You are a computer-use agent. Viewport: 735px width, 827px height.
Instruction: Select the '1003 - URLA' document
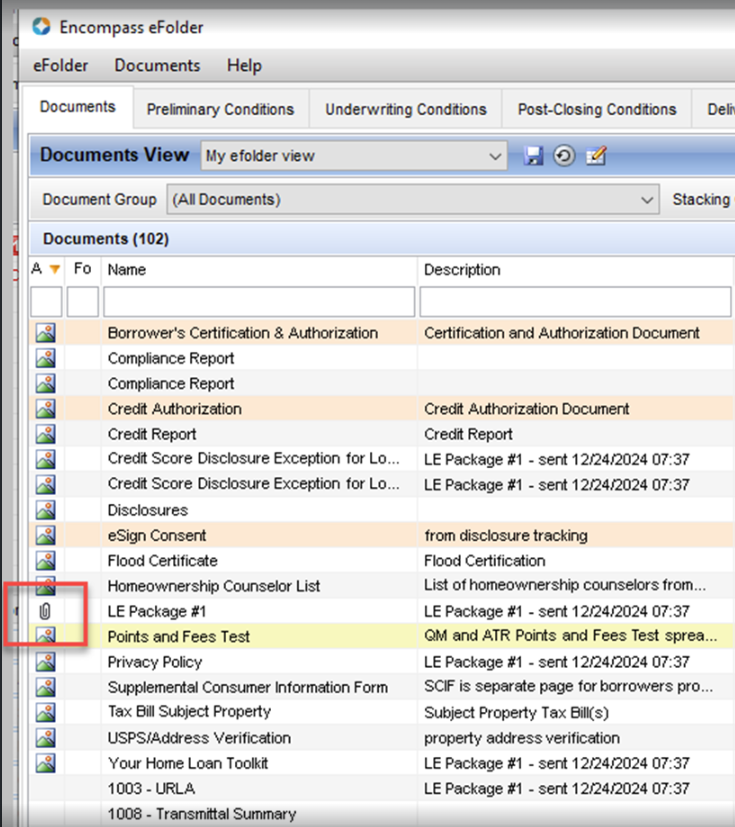151,788
